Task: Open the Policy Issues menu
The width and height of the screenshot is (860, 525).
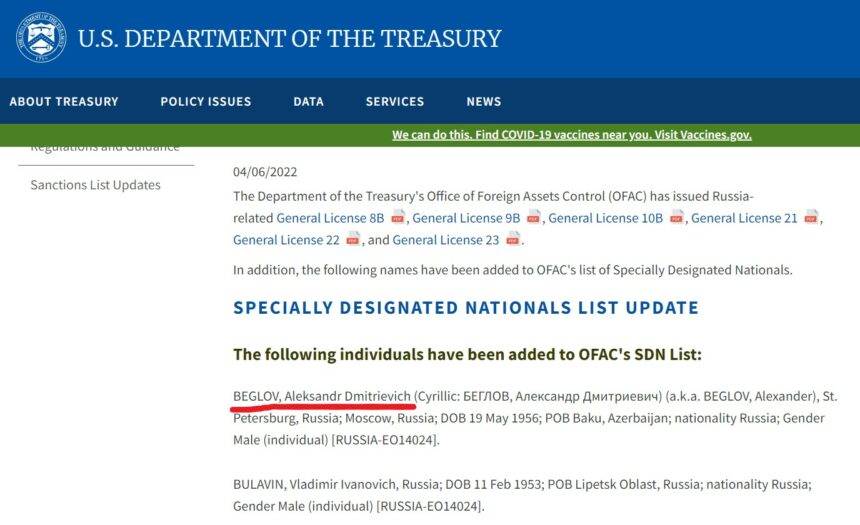Action: tap(206, 101)
